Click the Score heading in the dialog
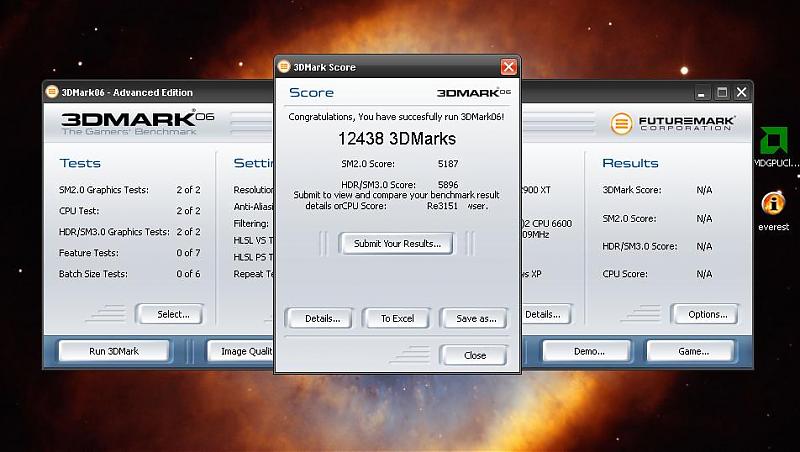 [x=311, y=92]
